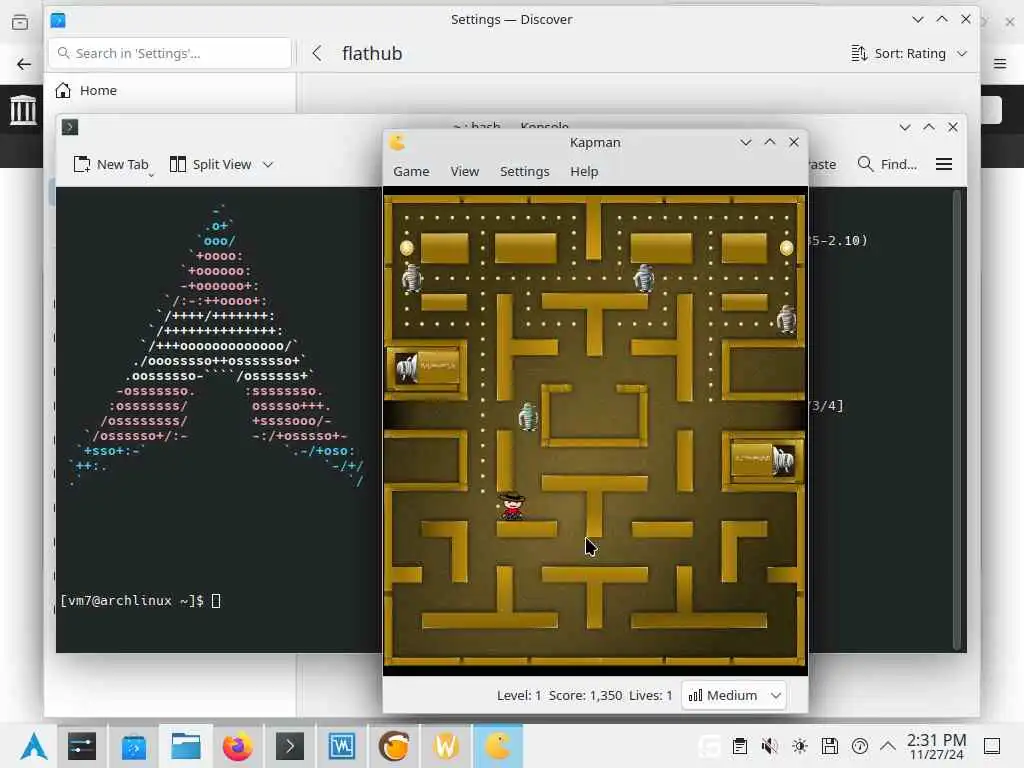Click the Kapman window title bar
This screenshot has width=1024, height=768.
[595, 142]
